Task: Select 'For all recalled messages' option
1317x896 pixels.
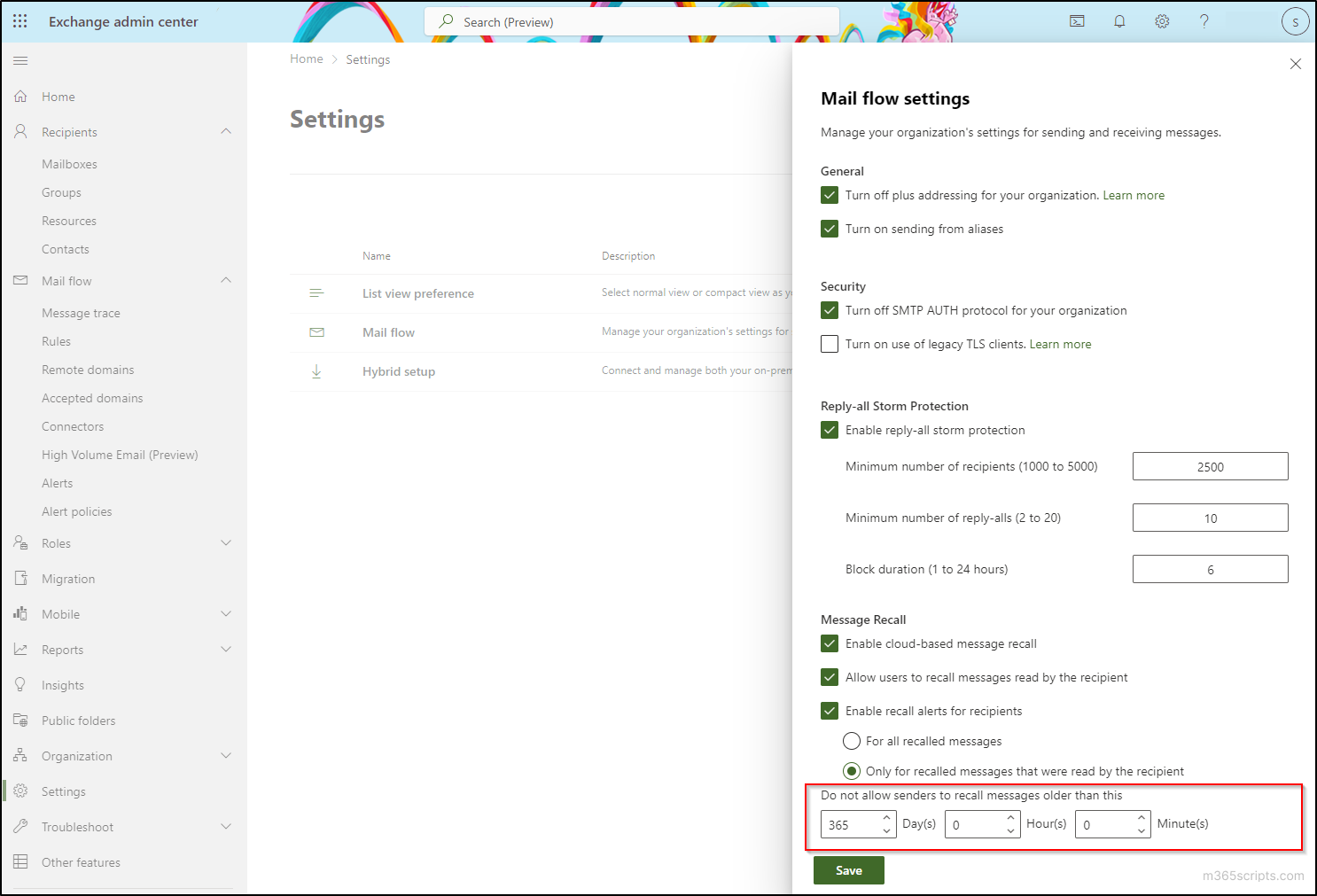Action: pos(851,741)
